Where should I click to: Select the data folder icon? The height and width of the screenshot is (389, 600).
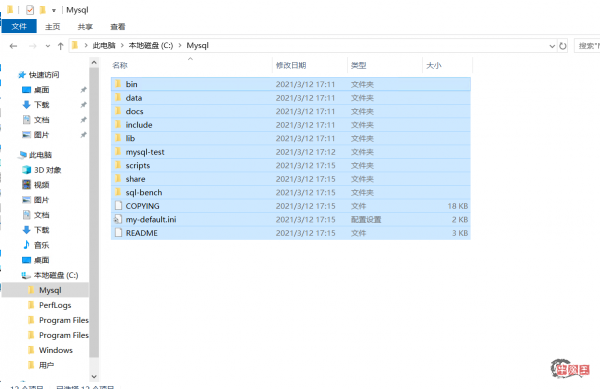tap(118, 98)
